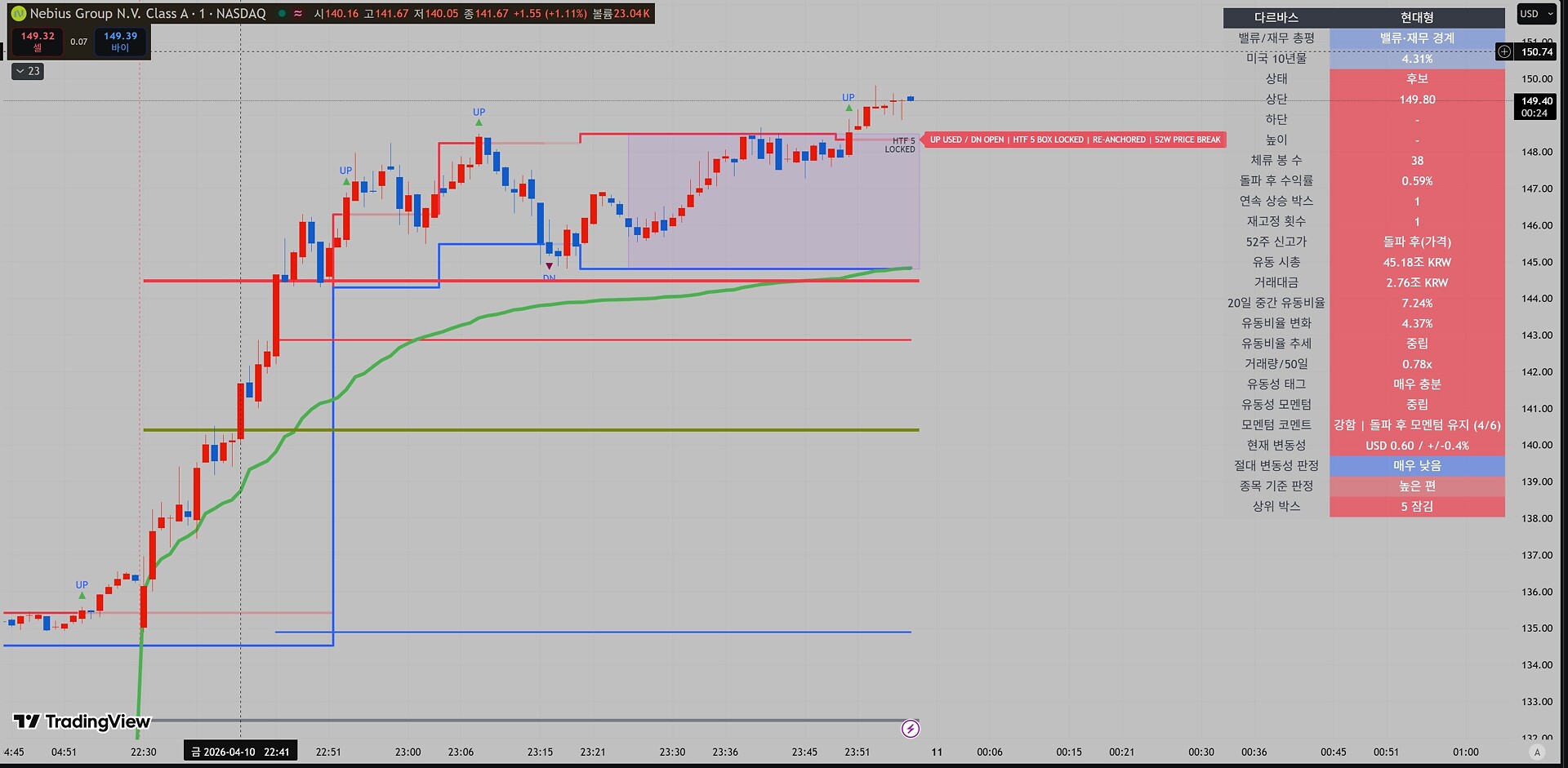
Task: Click the crosshair price label 150.74
Action: [x=1536, y=51]
